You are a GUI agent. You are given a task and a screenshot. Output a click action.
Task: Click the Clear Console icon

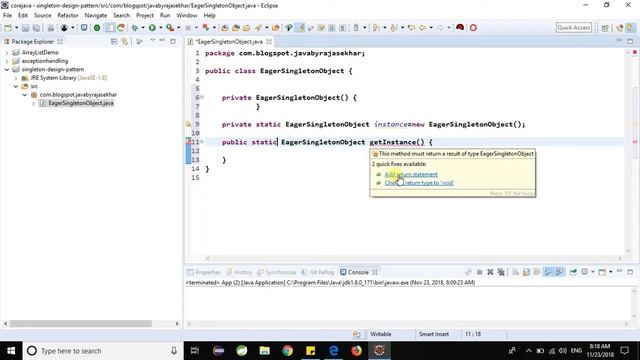click(x=516, y=272)
